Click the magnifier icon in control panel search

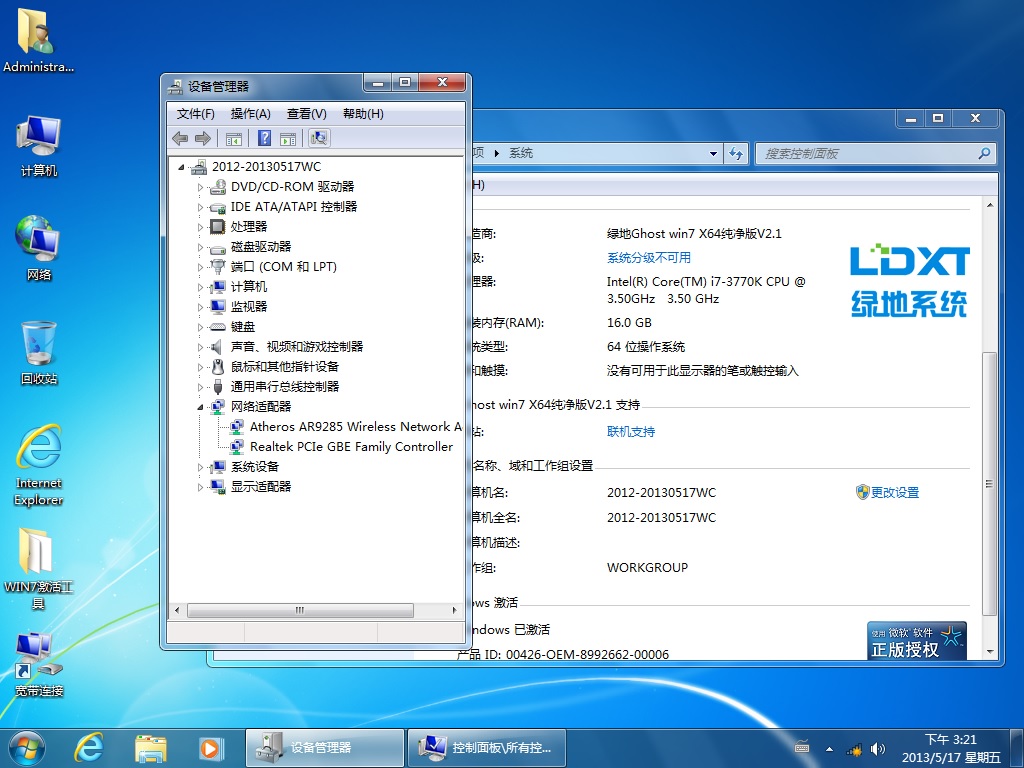[984, 153]
